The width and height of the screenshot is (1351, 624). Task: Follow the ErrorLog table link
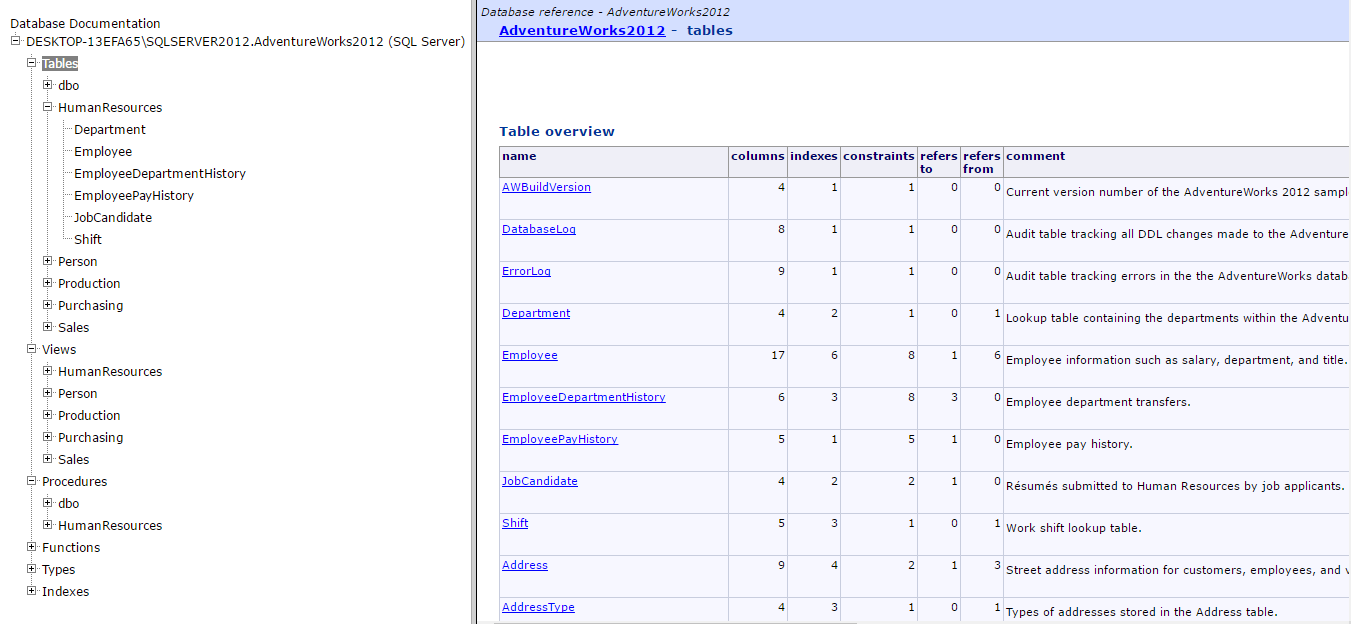click(526, 270)
